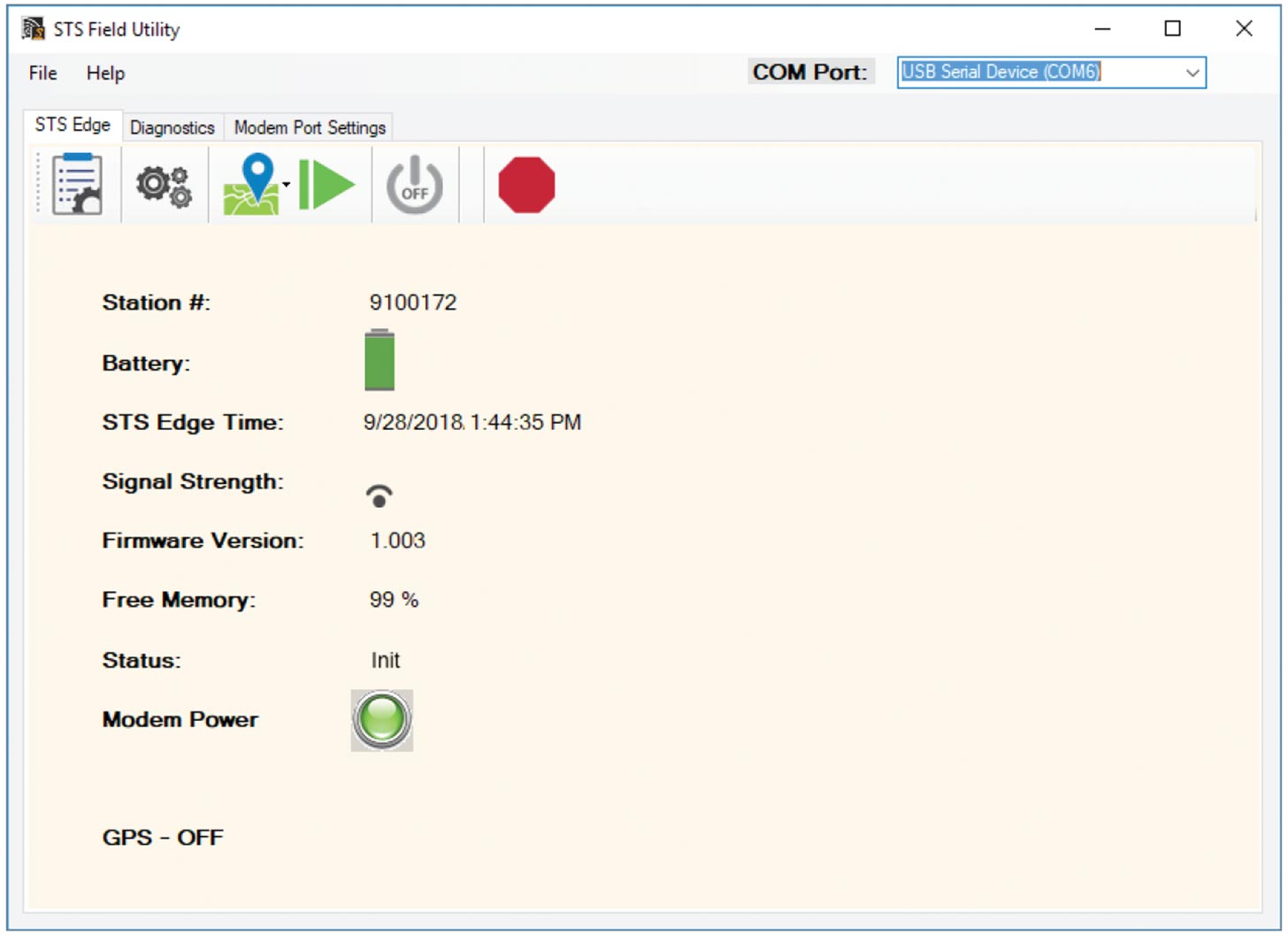The width and height of the screenshot is (1288, 936).
Task: Switch to the Diagnostics tab
Action: pyautogui.click(x=172, y=127)
